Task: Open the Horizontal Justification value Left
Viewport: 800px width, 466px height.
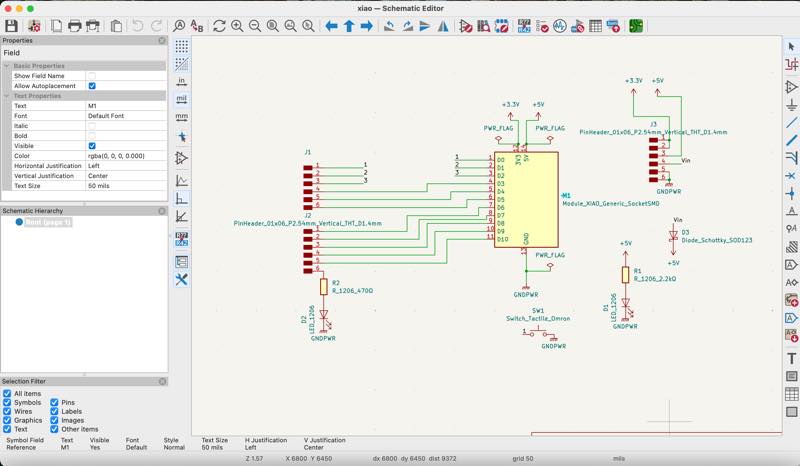Action: [126, 166]
